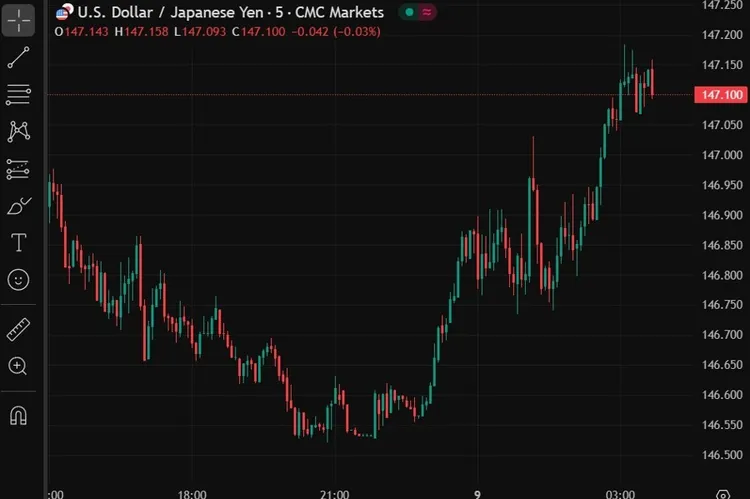Screen dimensions: 750x499
Task: Toggle magnet mode for drawings
Action: pyautogui.click(x=19, y=415)
